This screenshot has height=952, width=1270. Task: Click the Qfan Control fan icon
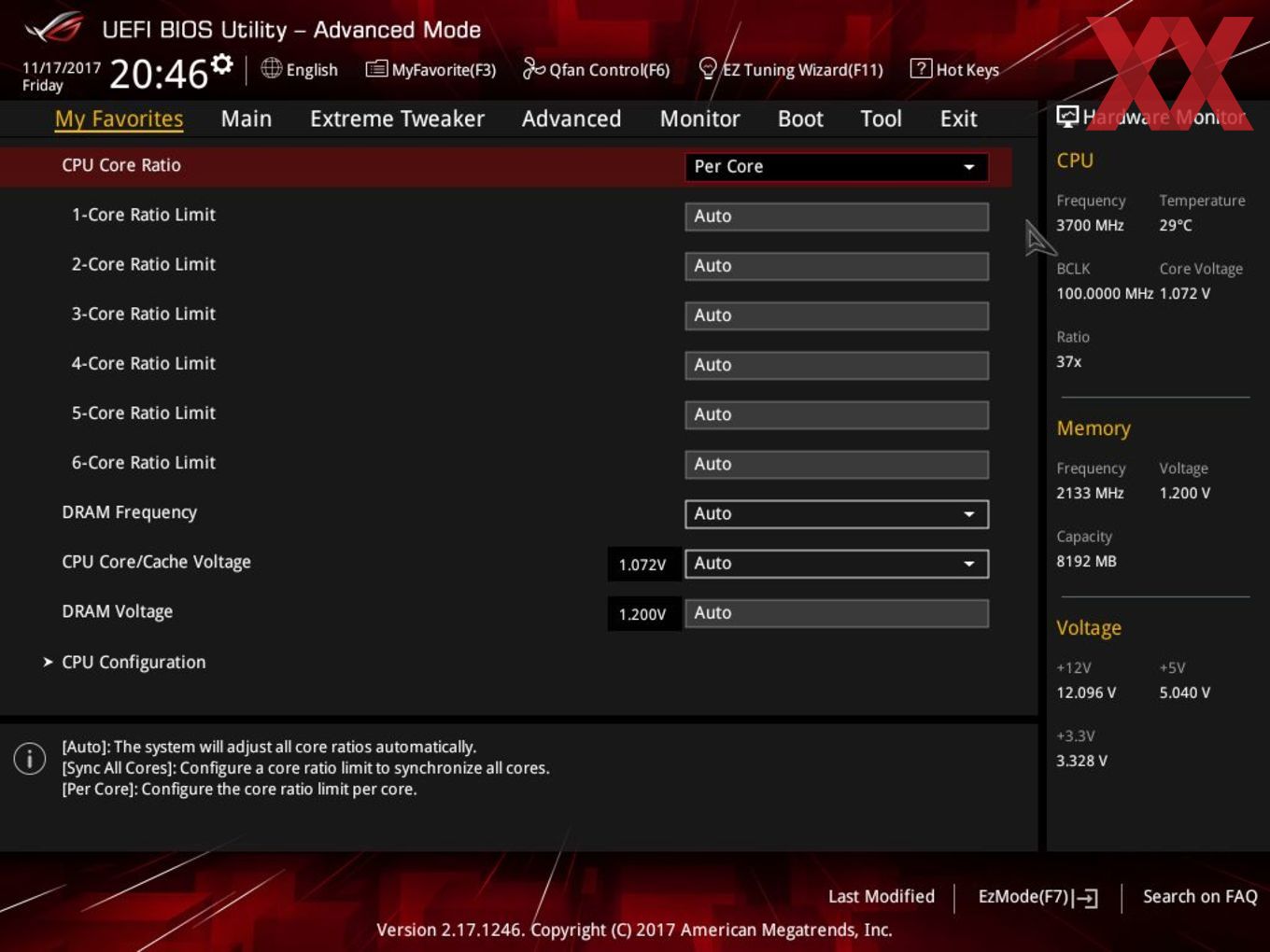(533, 68)
